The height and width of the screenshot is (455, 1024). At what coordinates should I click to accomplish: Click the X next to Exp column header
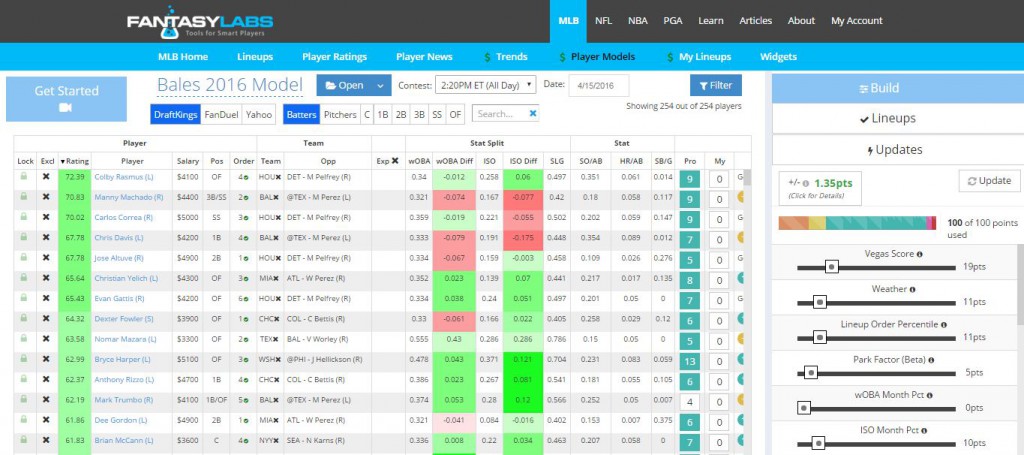(x=395, y=161)
